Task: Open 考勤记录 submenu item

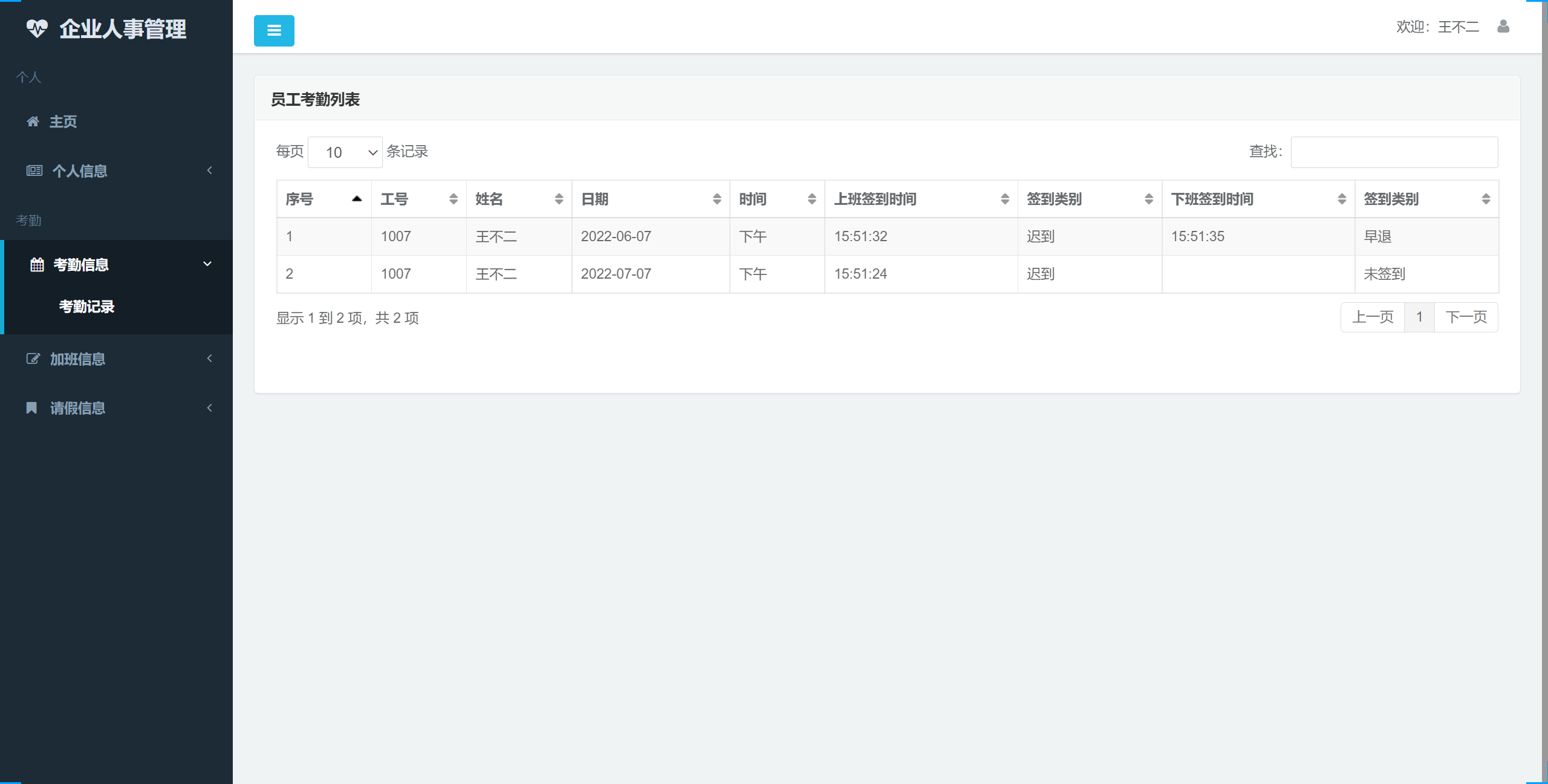Action: pyautogui.click(x=87, y=306)
